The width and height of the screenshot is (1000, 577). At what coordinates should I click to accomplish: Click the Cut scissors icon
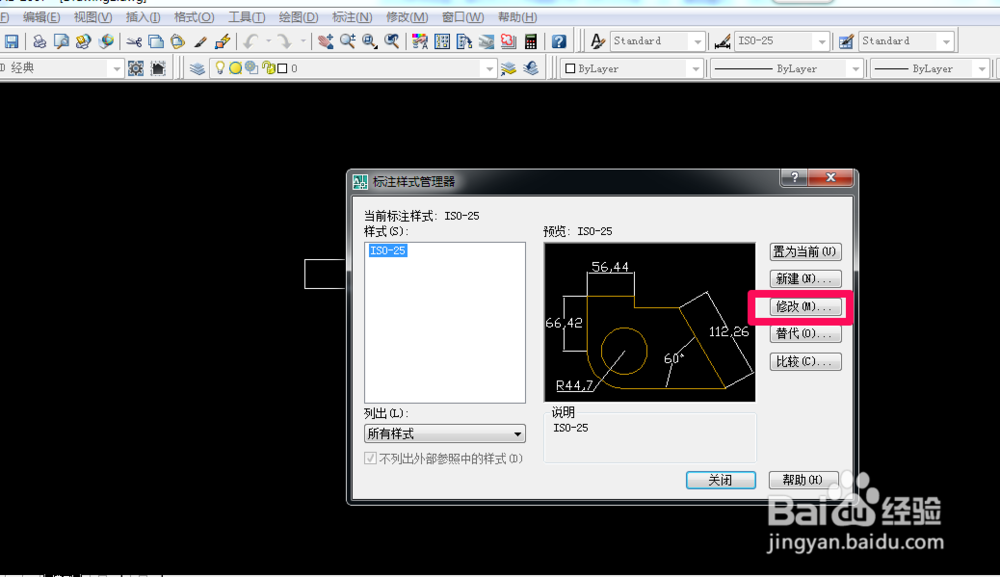tap(134, 42)
